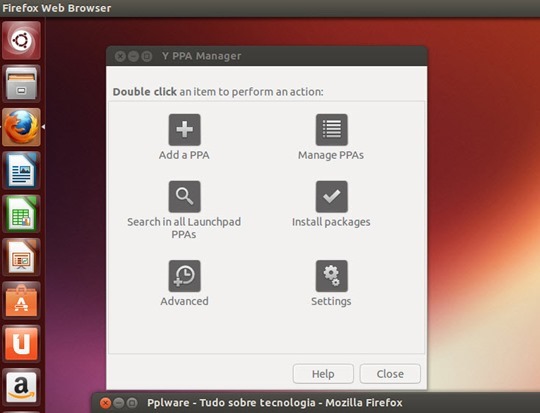Screen dimensions: 540x413
Task: Open Firefox from the launcher
Action: (x=21, y=127)
